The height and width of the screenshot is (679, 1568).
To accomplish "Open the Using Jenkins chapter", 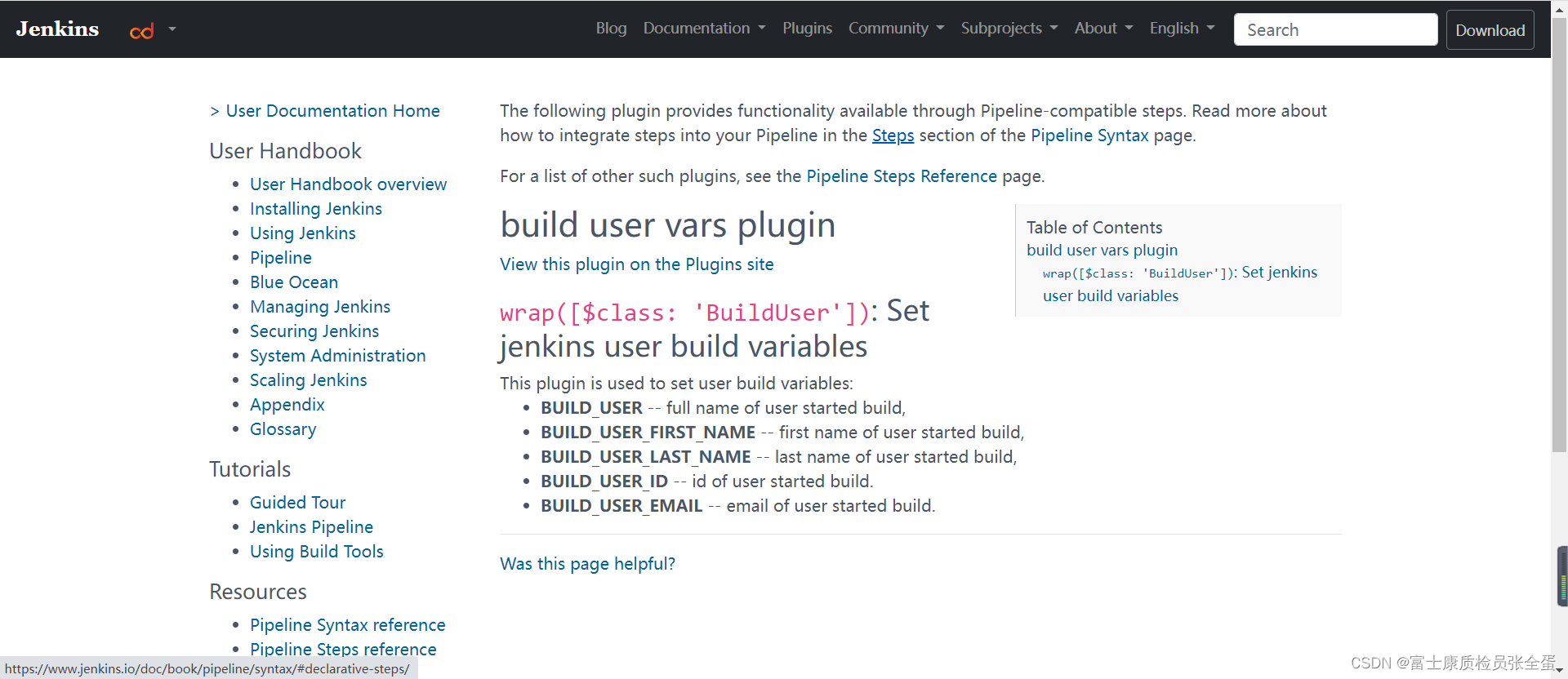I will (303, 233).
